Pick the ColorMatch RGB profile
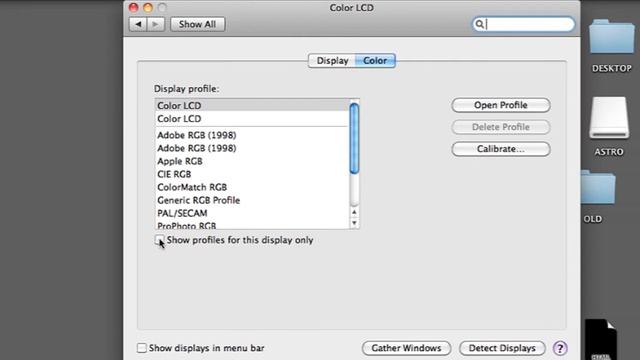This screenshot has width=640, height=360. click(252, 187)
